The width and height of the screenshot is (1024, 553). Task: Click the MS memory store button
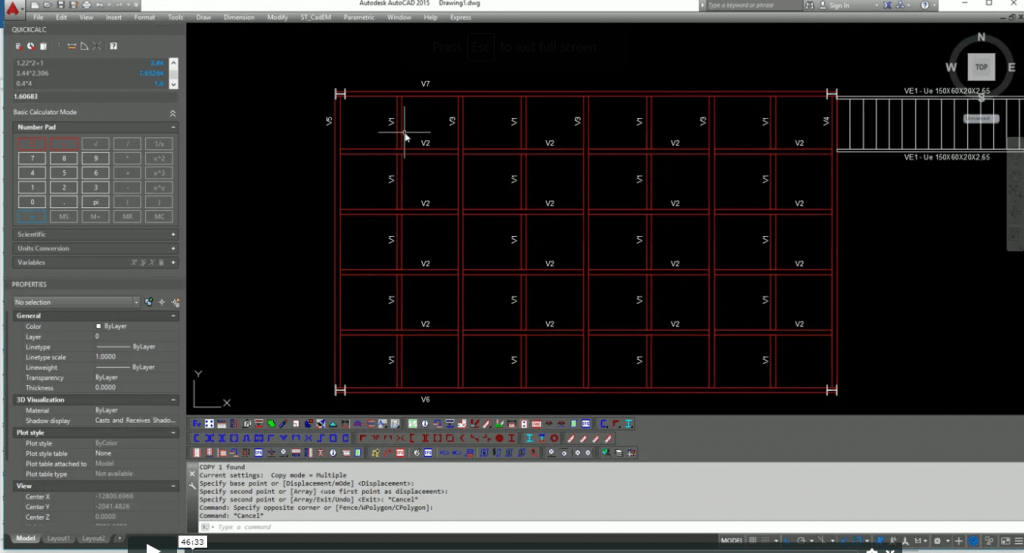click(64, 216)
